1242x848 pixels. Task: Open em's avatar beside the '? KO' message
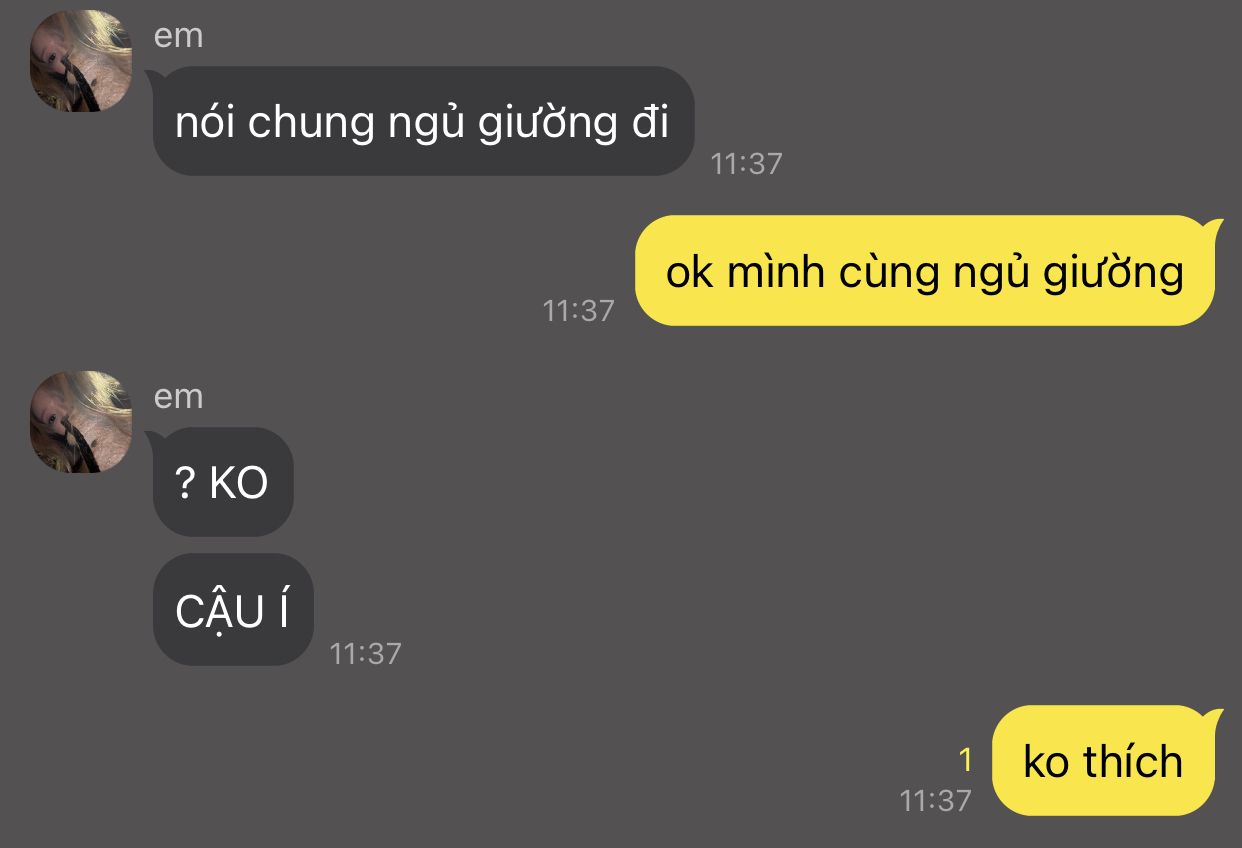(81, 422)
